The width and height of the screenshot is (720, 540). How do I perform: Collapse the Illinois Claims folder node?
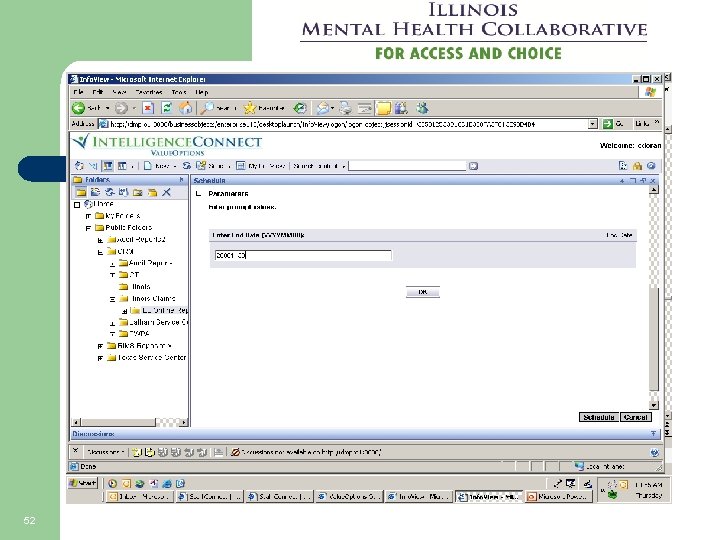112,299
